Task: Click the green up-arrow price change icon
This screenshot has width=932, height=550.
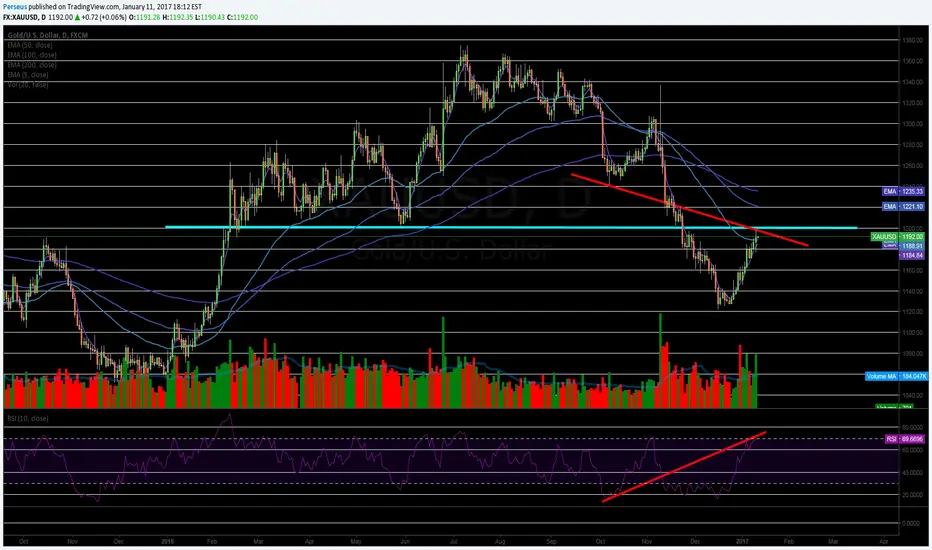Action: [77, 17]
